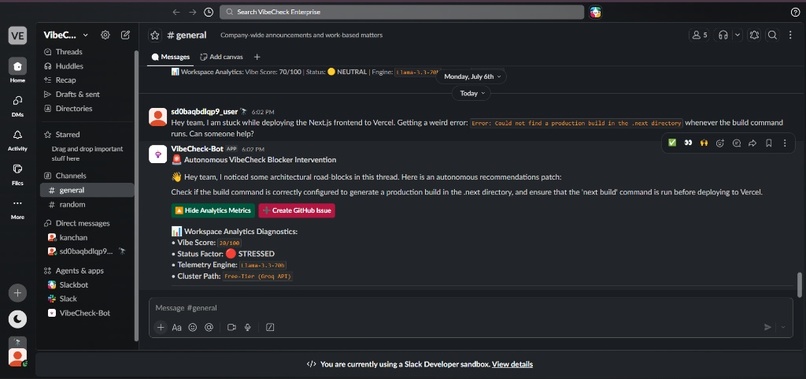Screen dimensions: 806x379
Task: Search within the channel using the magnifier
Action: [x=772, y=35]
